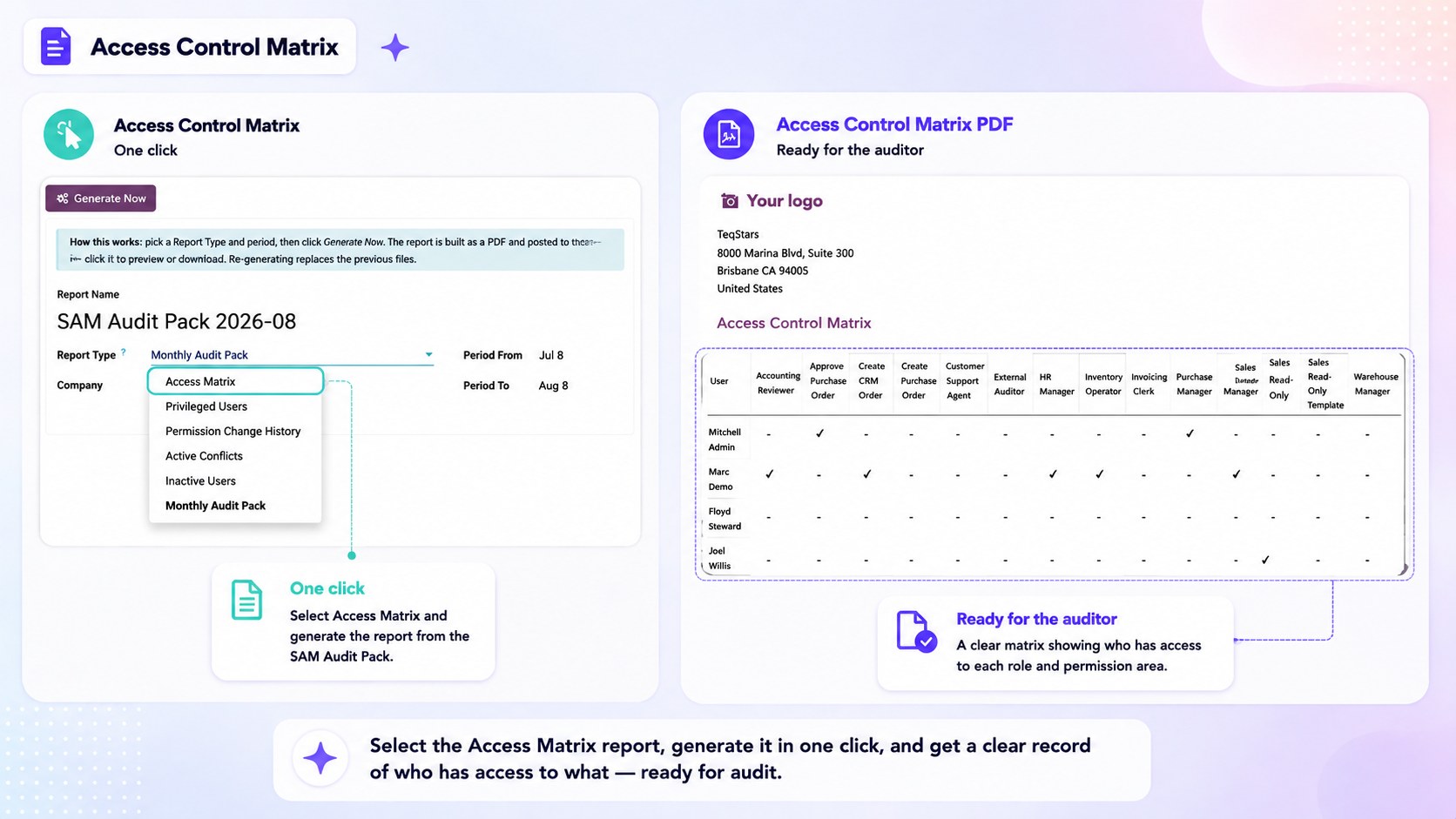Click the resize handle at the matrix table corner
Screen dimensions: 1456x819
pos(1402,569)
